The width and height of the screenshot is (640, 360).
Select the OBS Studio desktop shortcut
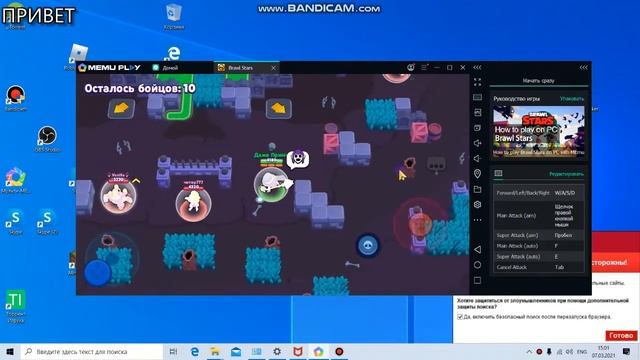coord(47,139)
